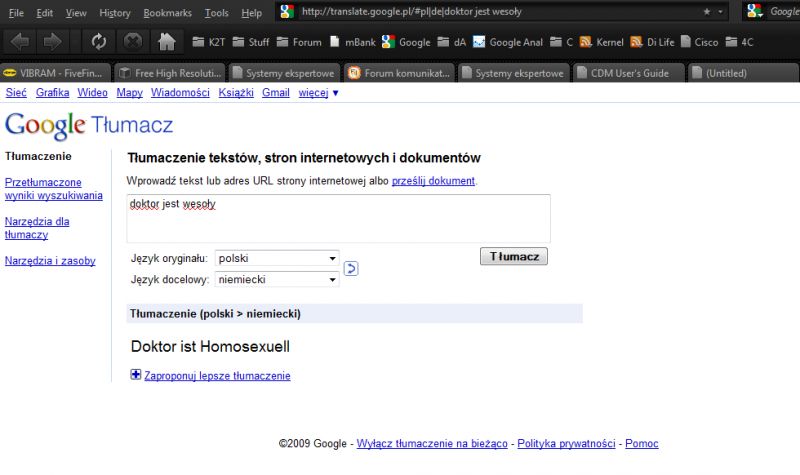Open Narzędzia dla tłumaczy link
The width and height of the screenshot is (800, 475).
click(37, 228)
